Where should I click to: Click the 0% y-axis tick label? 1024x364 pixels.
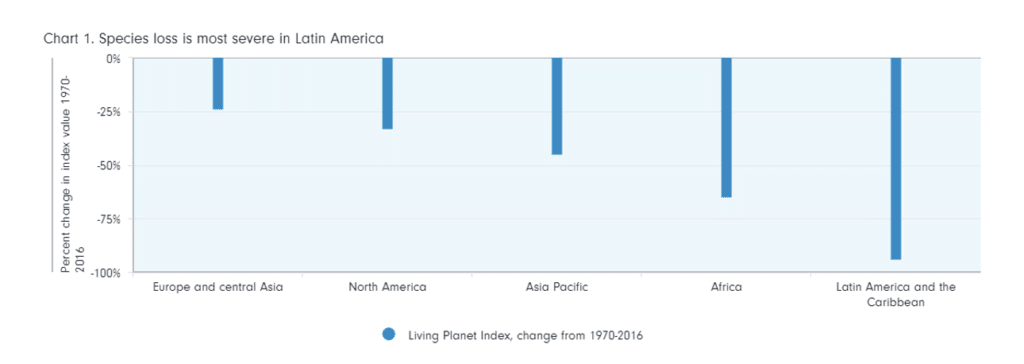[x=114, y=58]
